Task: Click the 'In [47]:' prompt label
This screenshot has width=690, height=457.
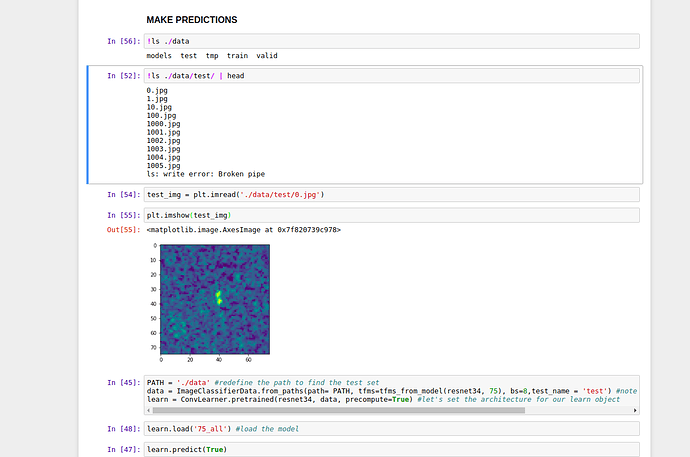Action: 124,450
